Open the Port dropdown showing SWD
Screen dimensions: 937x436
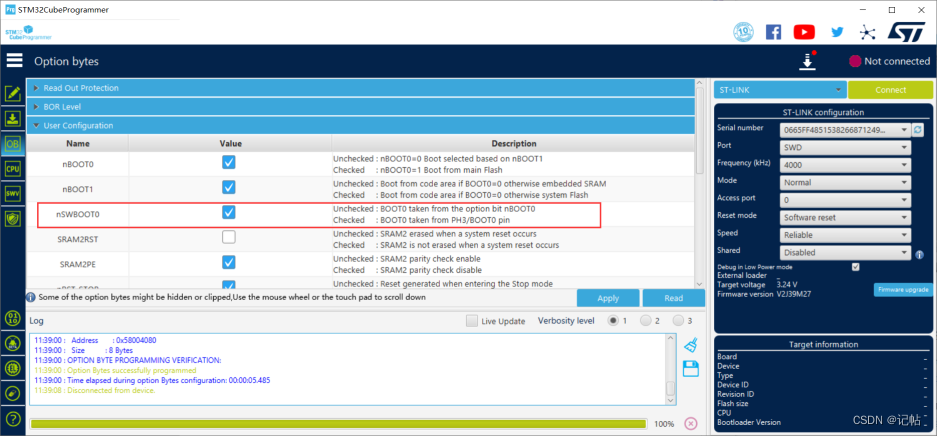click(x=845, y=147)
